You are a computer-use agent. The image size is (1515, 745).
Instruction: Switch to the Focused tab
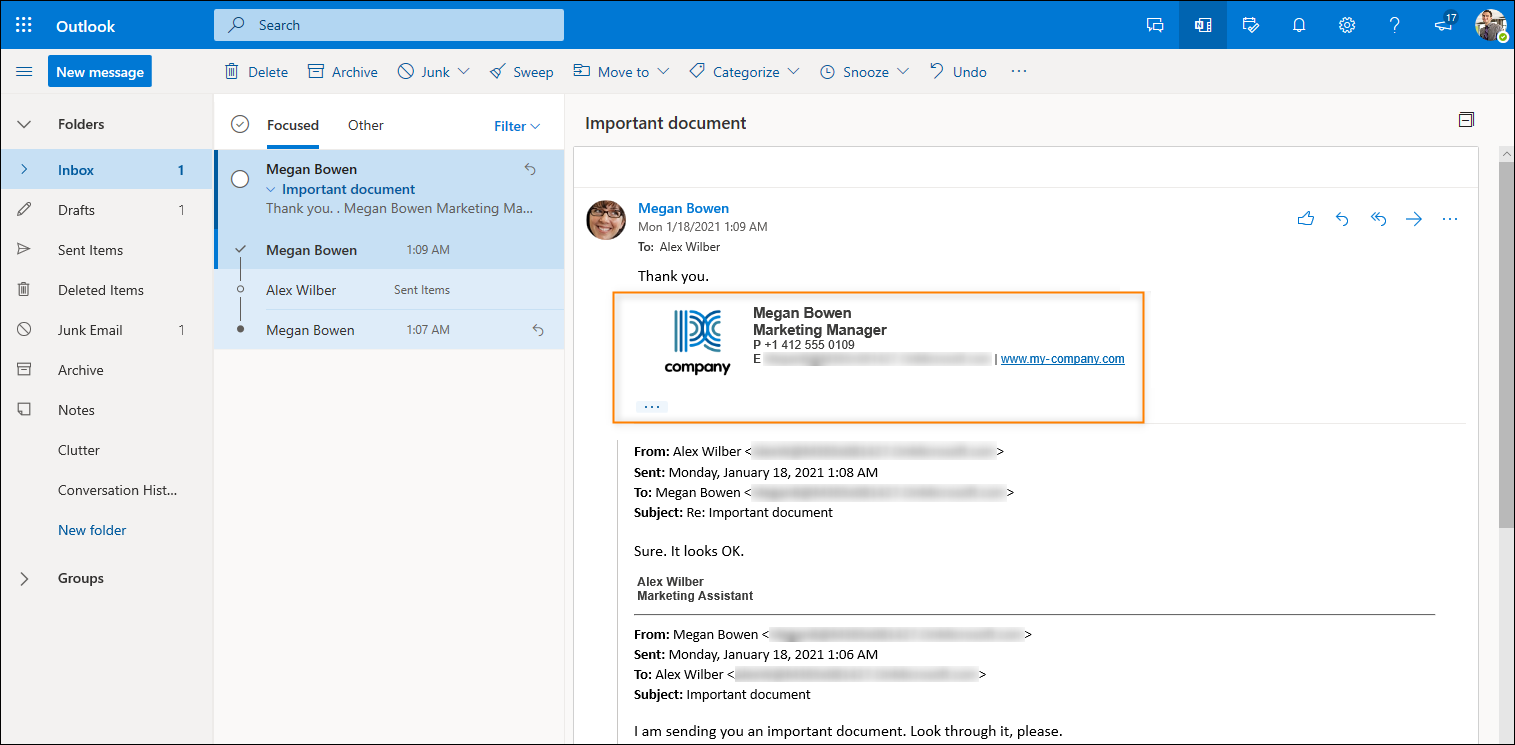click(x=293, y=126)
